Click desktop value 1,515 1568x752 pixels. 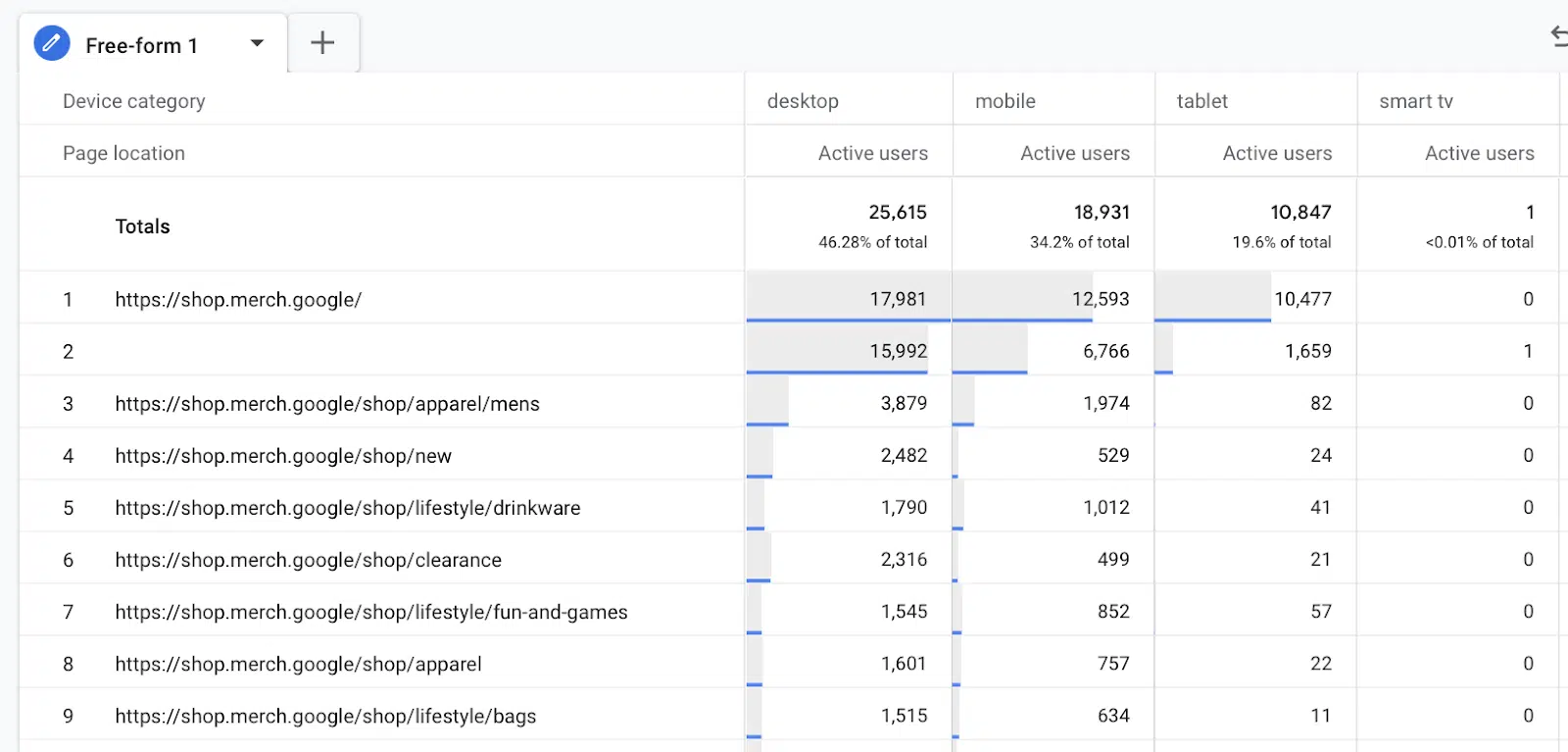point(904,715)
